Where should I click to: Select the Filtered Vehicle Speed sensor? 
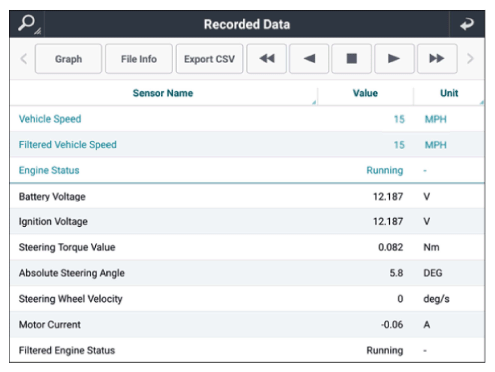247,145
